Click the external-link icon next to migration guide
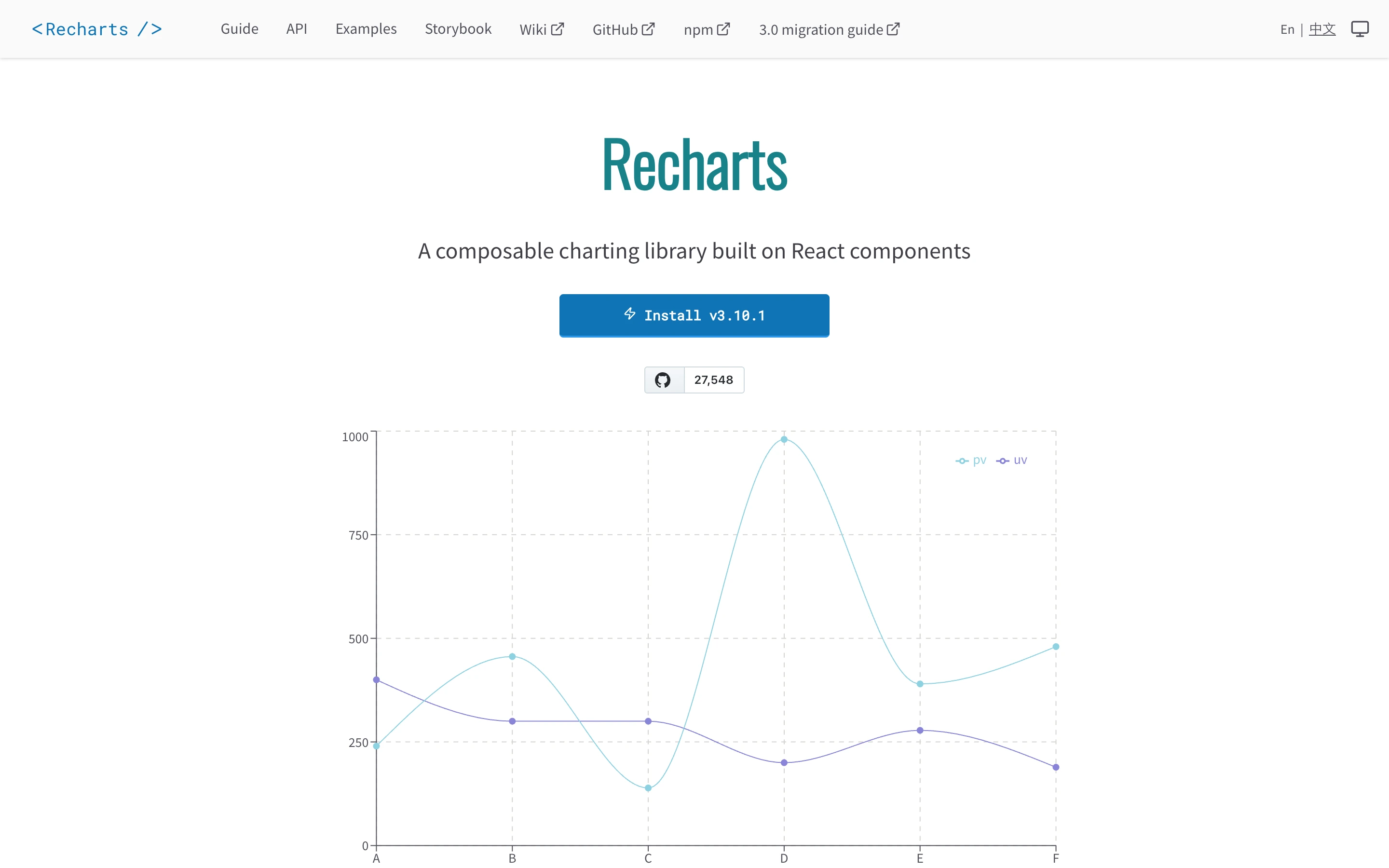This screenshot has width=1389, height=868. click(x=893, y=29)
